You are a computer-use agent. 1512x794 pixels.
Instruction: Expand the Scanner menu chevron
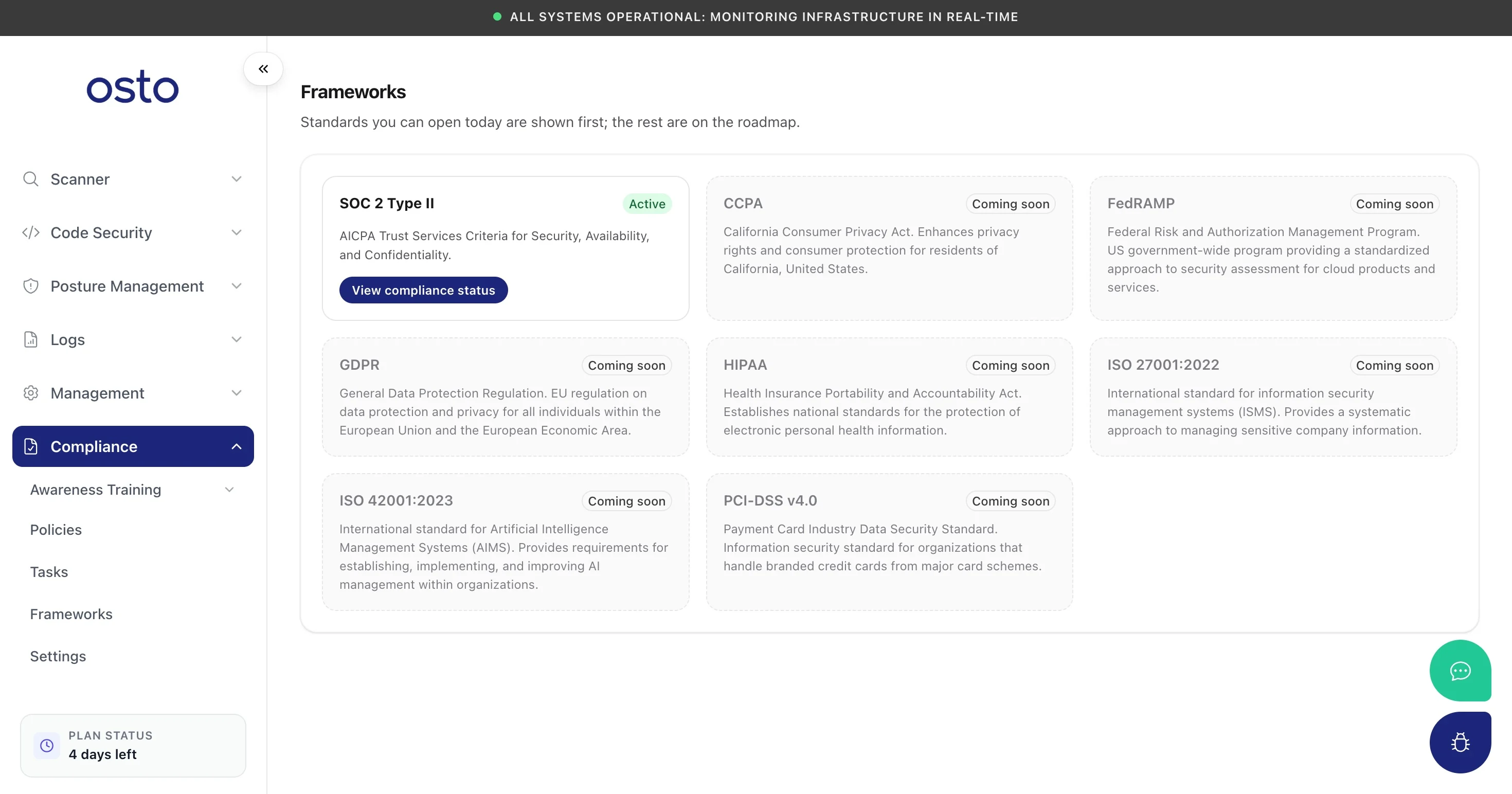(237, 179)
